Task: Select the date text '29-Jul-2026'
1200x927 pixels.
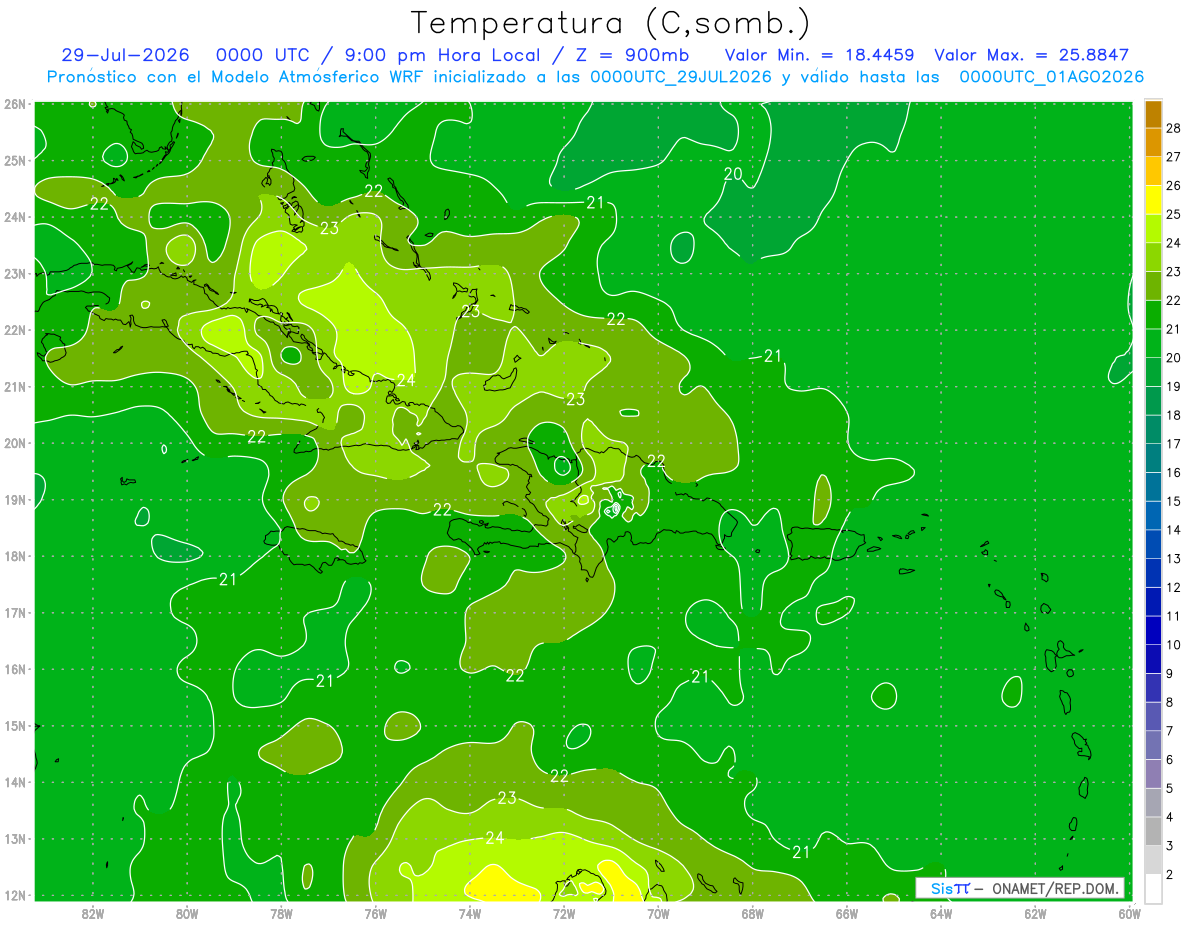Action: pyautogui.click(x=125, y=55)
